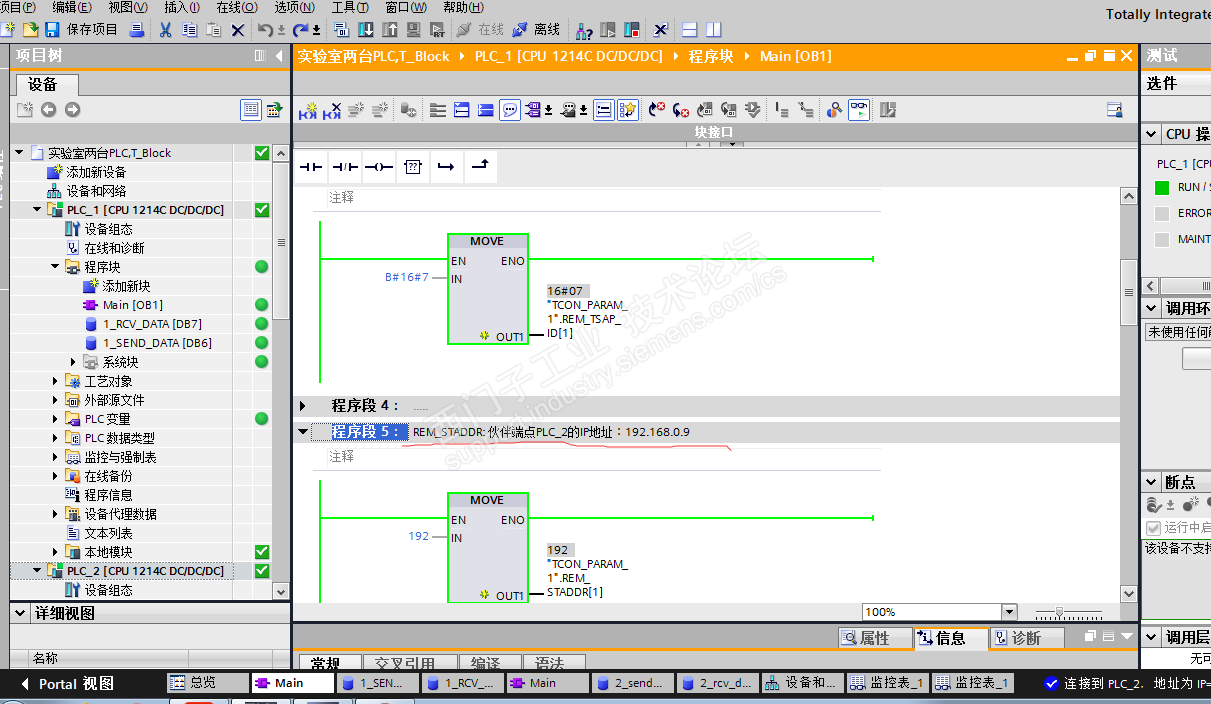Click the Download to device icon
Viewport: 1211px width, 704px height.
365,30
